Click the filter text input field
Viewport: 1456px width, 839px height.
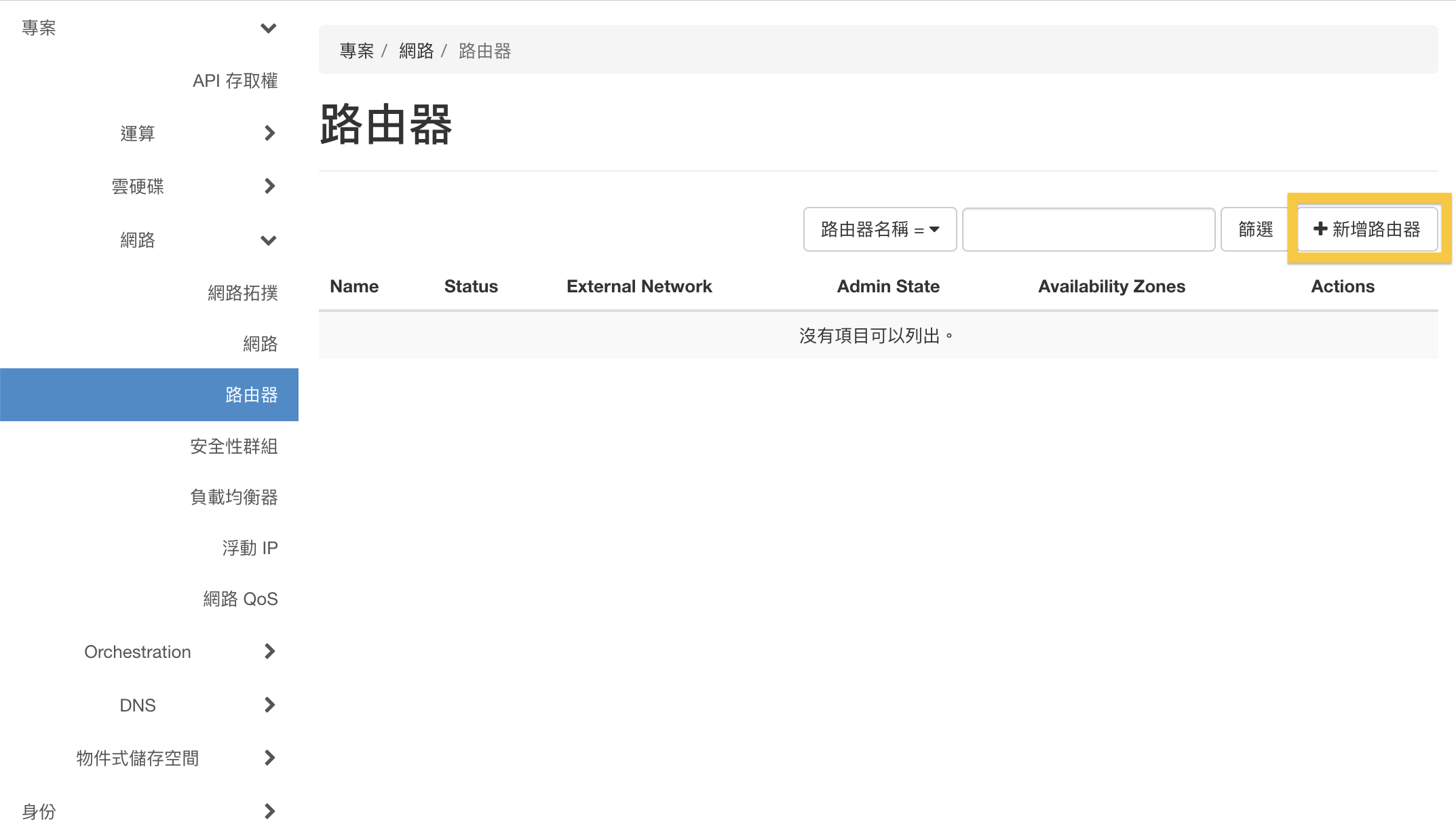click(1088, 229)
